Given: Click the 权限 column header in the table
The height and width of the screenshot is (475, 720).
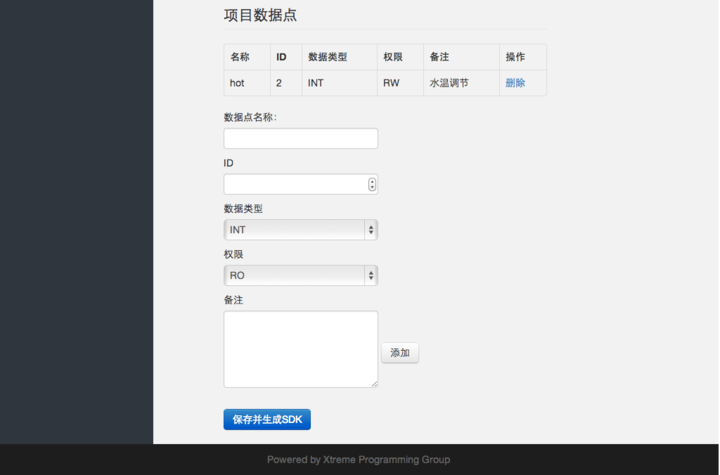Looking at the screenshot, I should pyautogui.click(x=393, y=57).
